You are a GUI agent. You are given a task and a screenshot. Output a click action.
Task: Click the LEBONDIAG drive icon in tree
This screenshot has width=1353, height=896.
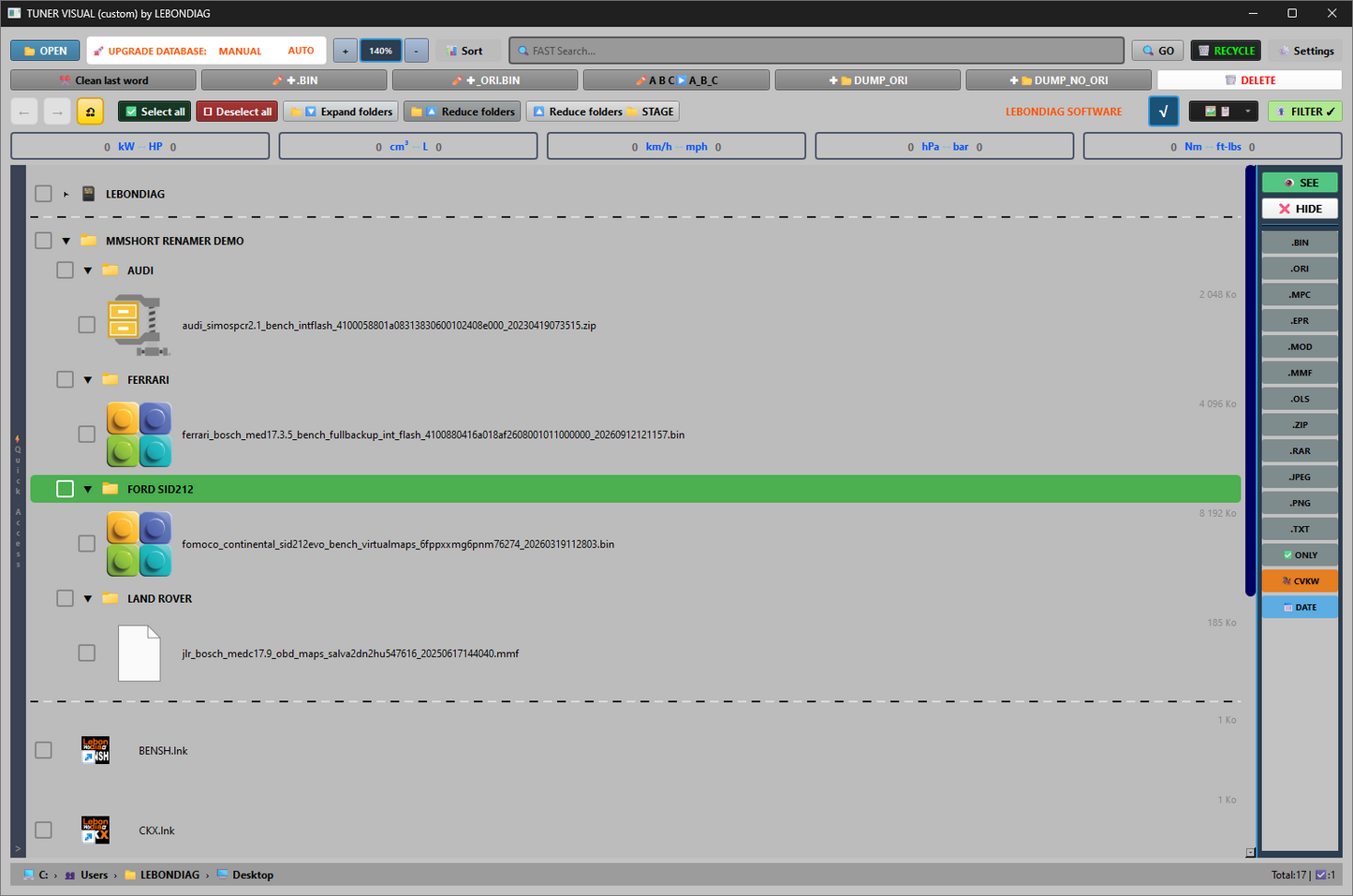click(89, 194)
